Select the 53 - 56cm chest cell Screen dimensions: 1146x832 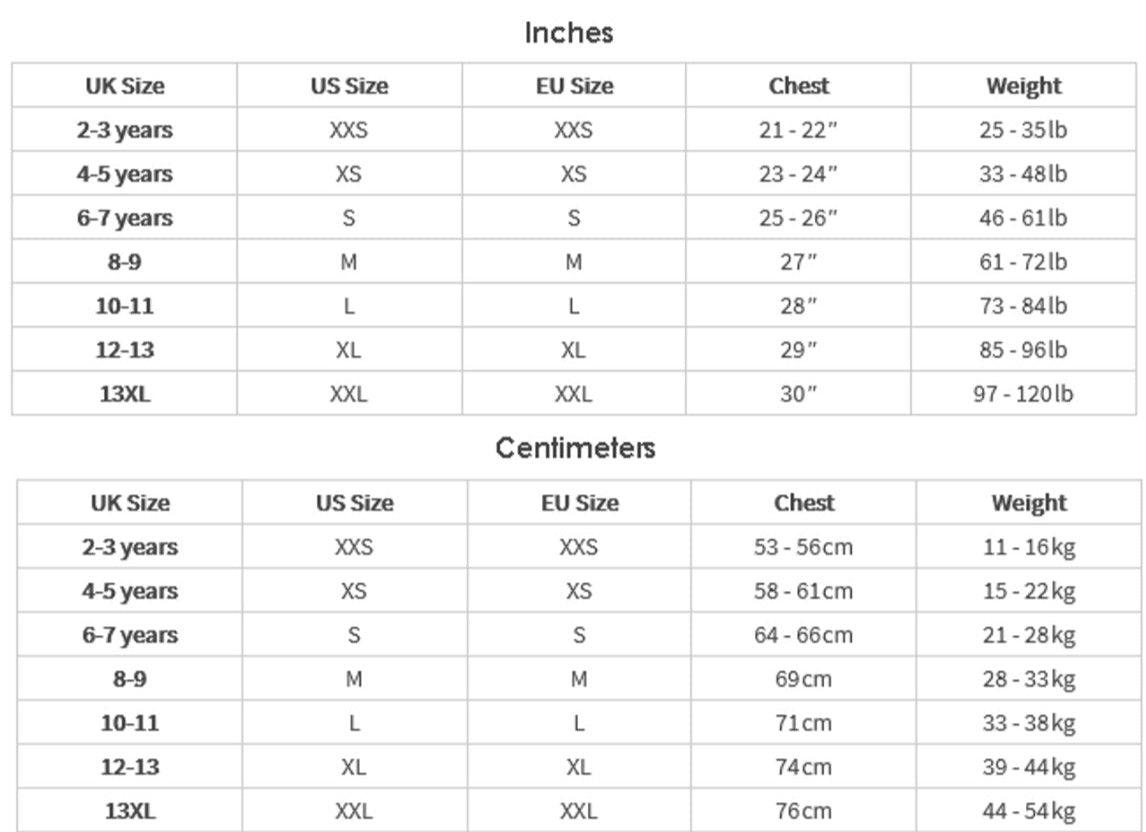(803, 547)
